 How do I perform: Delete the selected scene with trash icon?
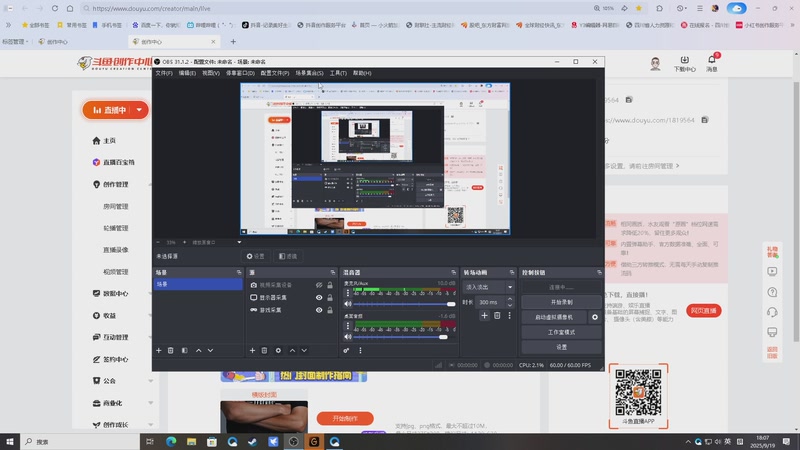(x=171, y=351)
